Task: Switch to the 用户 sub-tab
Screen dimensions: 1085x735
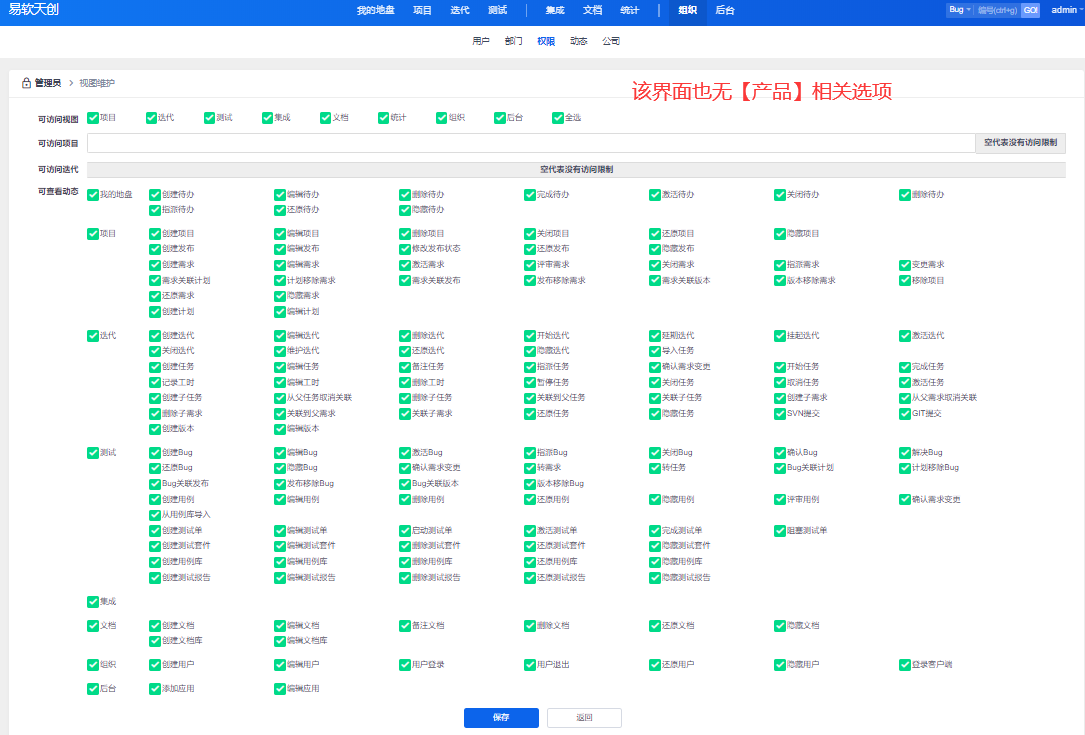Action: (480, 41)
